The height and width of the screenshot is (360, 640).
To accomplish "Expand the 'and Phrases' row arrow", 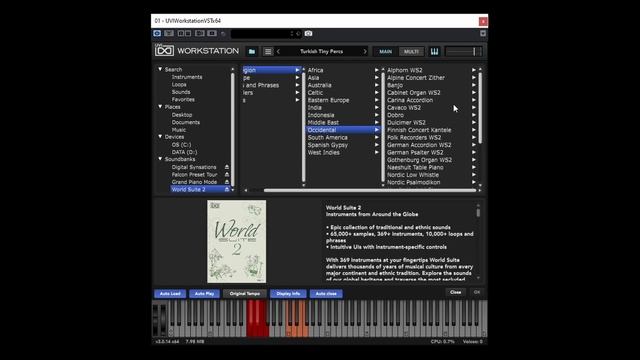I will point(298,85).
